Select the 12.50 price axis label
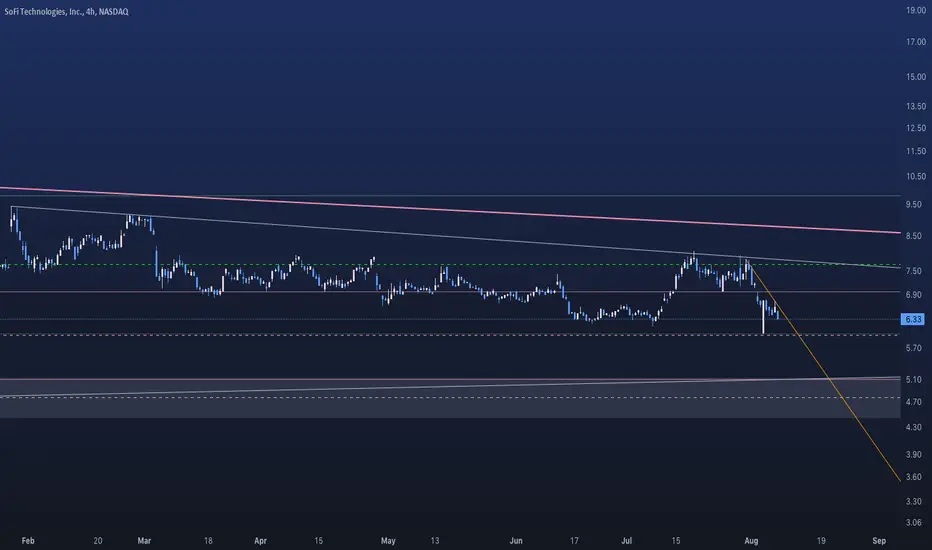This screenshot has width=932, height=550. [x=916, y=128]
